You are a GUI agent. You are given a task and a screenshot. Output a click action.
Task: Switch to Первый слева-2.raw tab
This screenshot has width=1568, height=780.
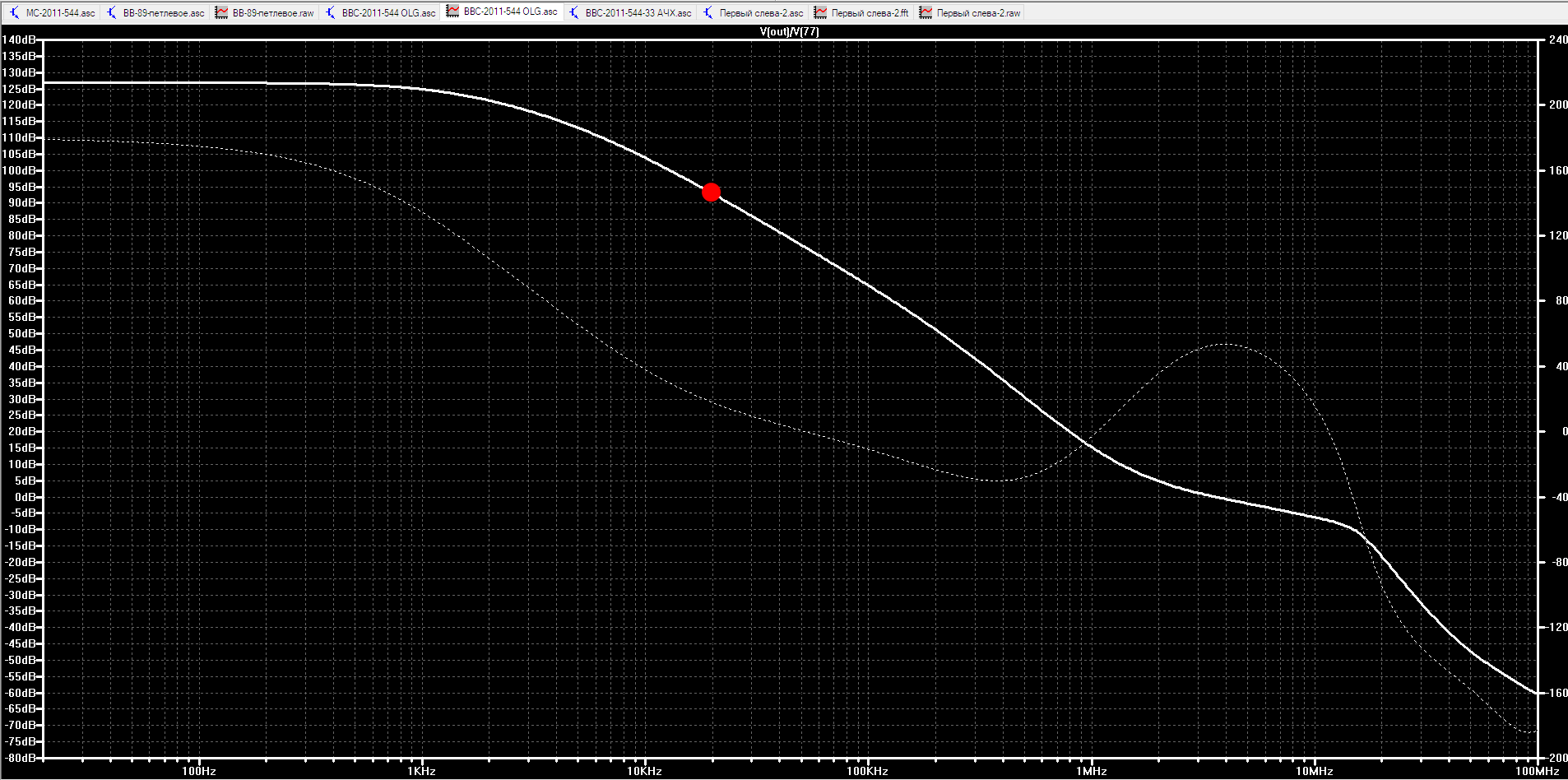tap(970, 12)
